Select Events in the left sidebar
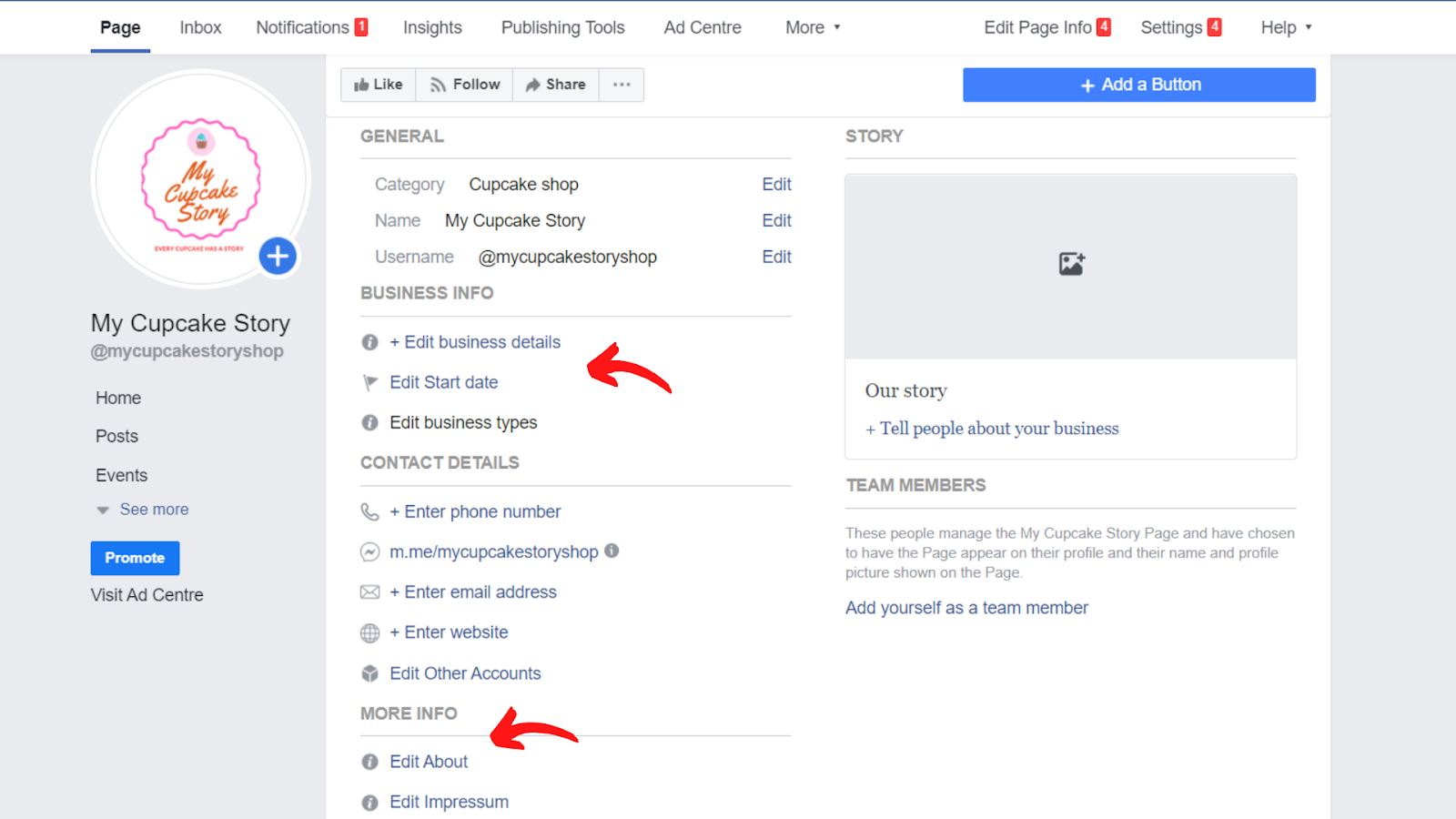1456x819 pixels. click(x=122, y=476)
